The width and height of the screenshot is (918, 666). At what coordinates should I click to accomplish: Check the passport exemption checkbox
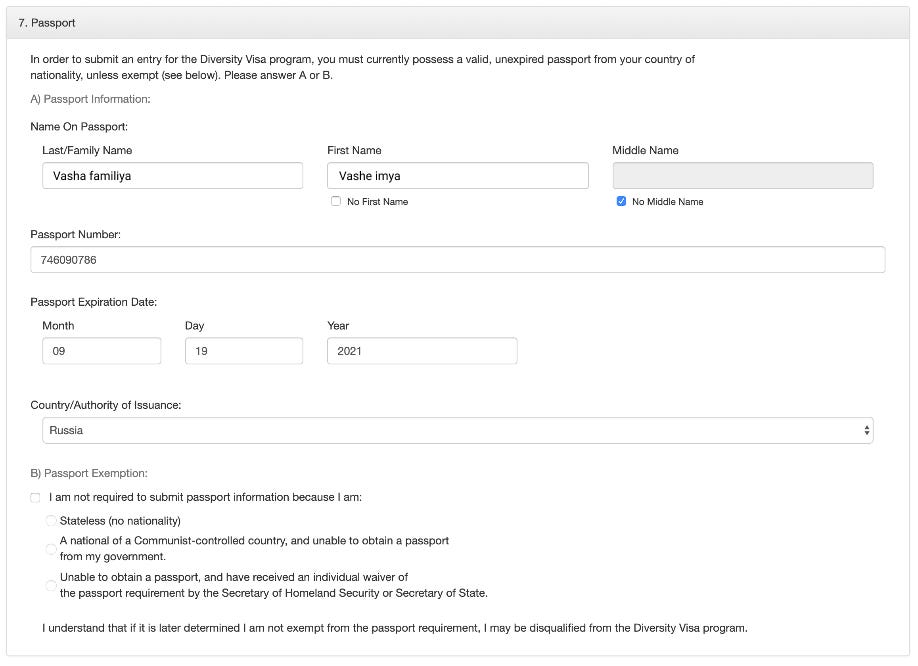coord(35,497)
